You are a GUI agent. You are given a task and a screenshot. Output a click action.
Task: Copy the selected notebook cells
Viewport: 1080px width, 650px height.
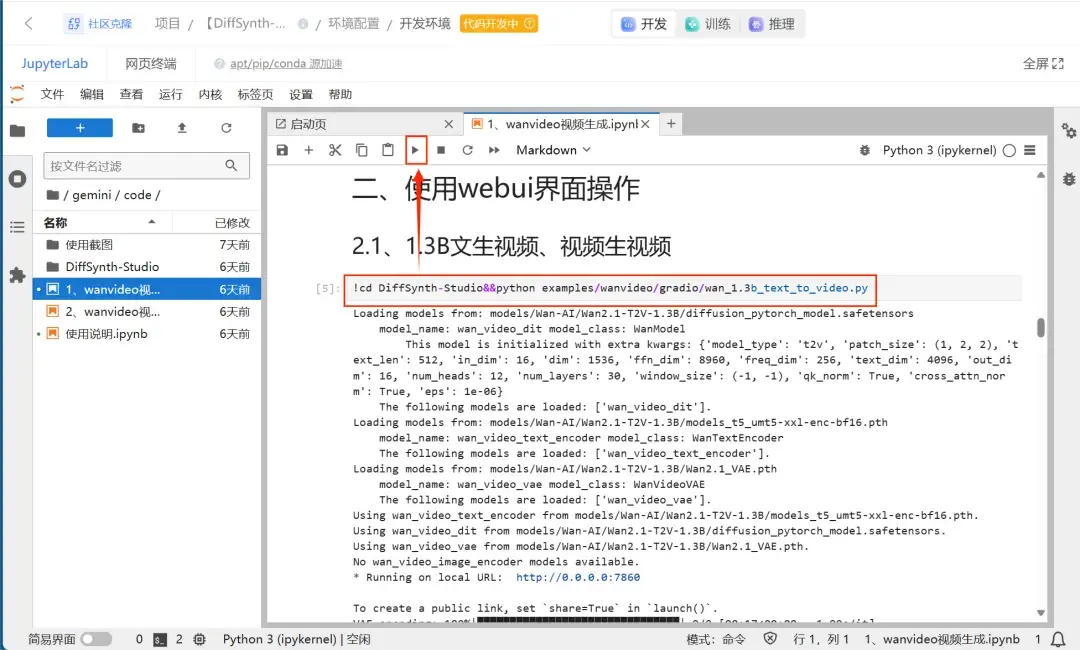[360, 150]
